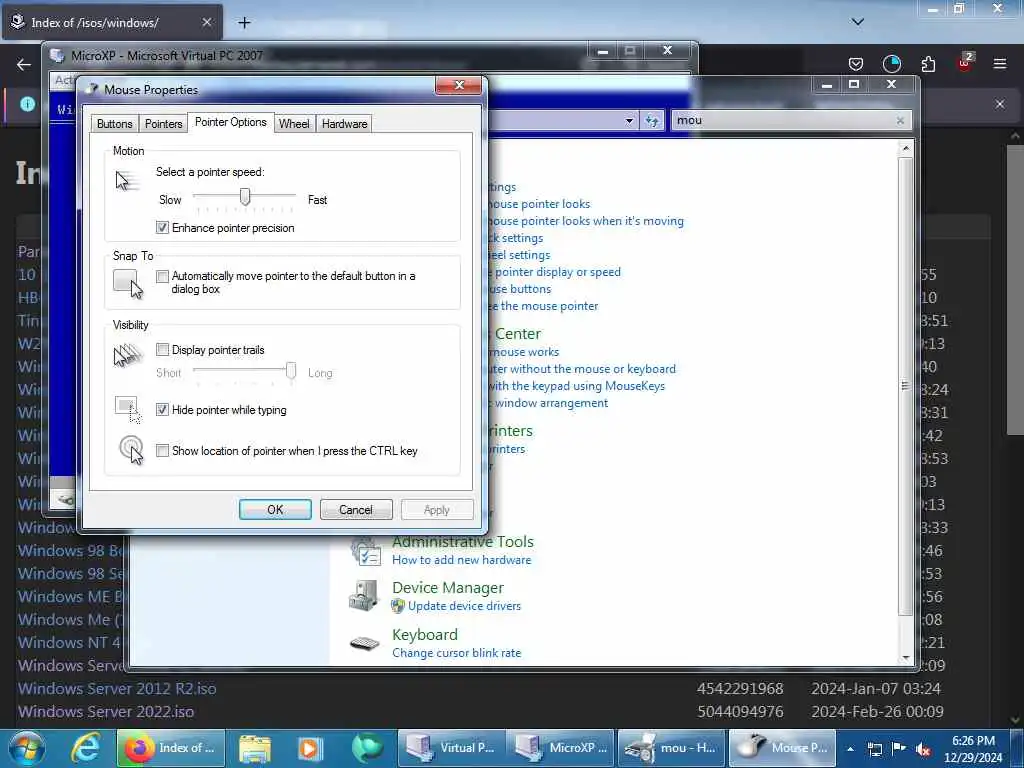Open Windows Server 2022.iso link
This screenshot has width=1024, height=768.
click(106, 711)
